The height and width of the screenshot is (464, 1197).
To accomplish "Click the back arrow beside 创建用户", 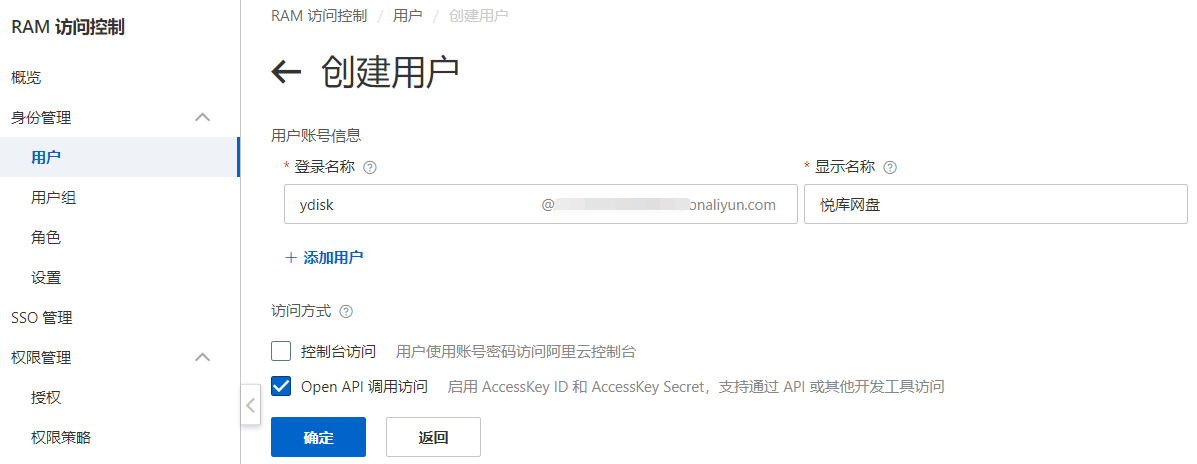I will pyautogui.click(x=286, y=73).
